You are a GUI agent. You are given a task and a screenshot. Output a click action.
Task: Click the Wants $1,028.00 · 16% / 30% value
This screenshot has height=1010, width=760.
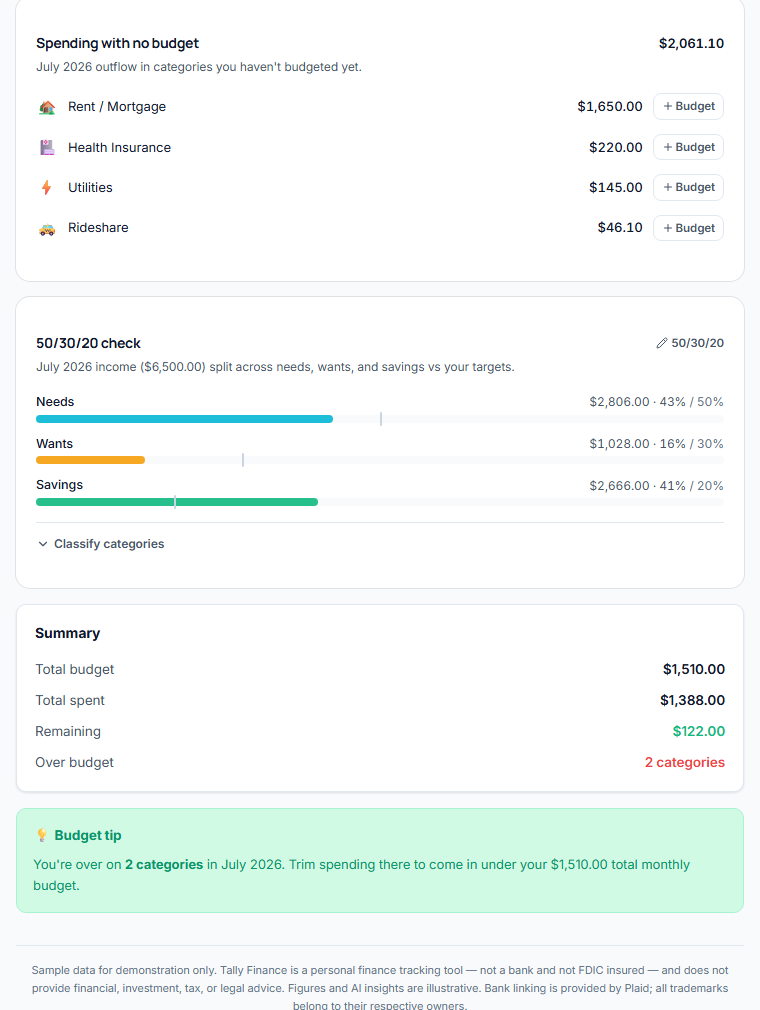[656, 444]
